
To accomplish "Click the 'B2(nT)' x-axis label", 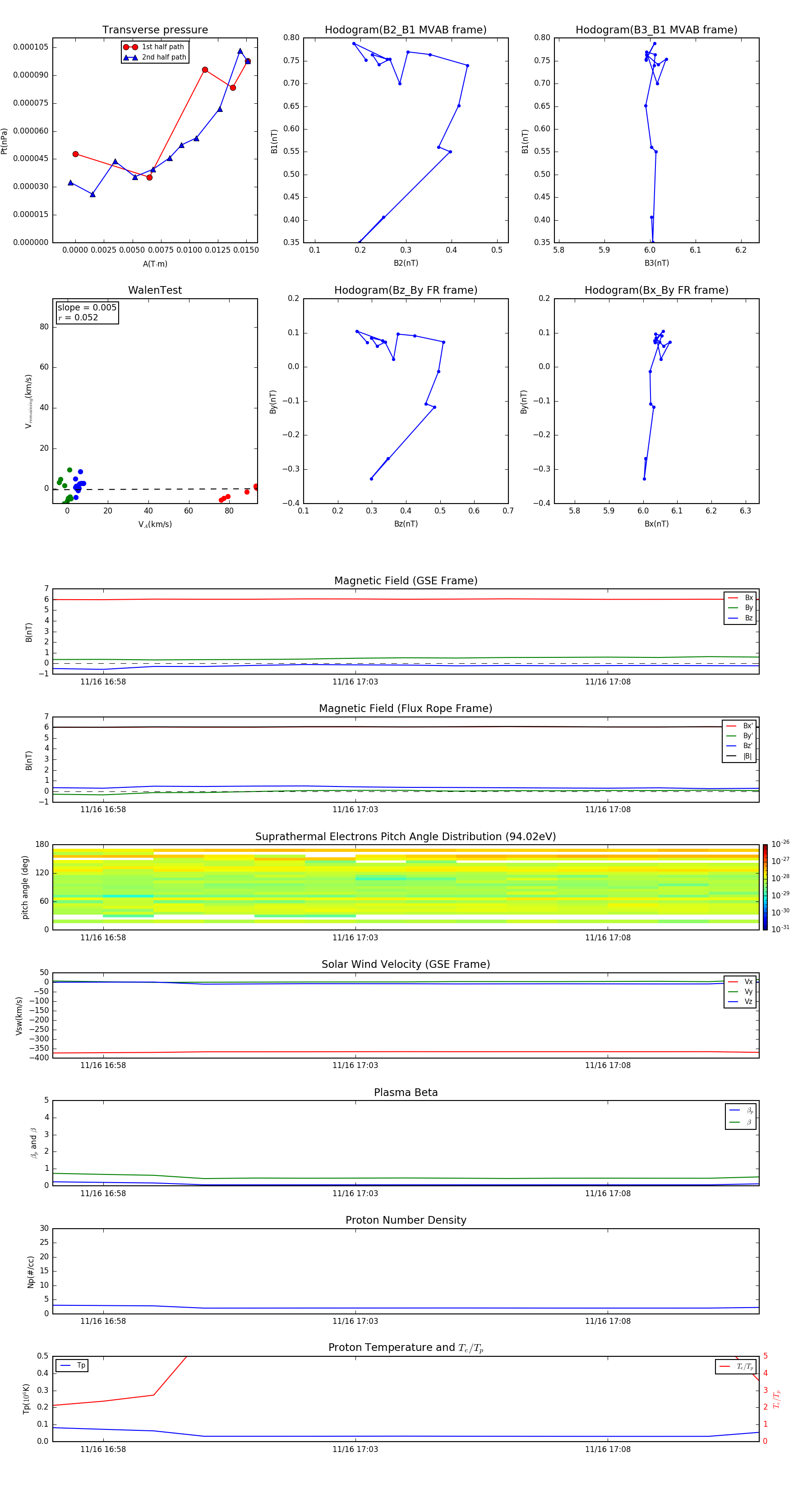I will (x=406, y=263).
